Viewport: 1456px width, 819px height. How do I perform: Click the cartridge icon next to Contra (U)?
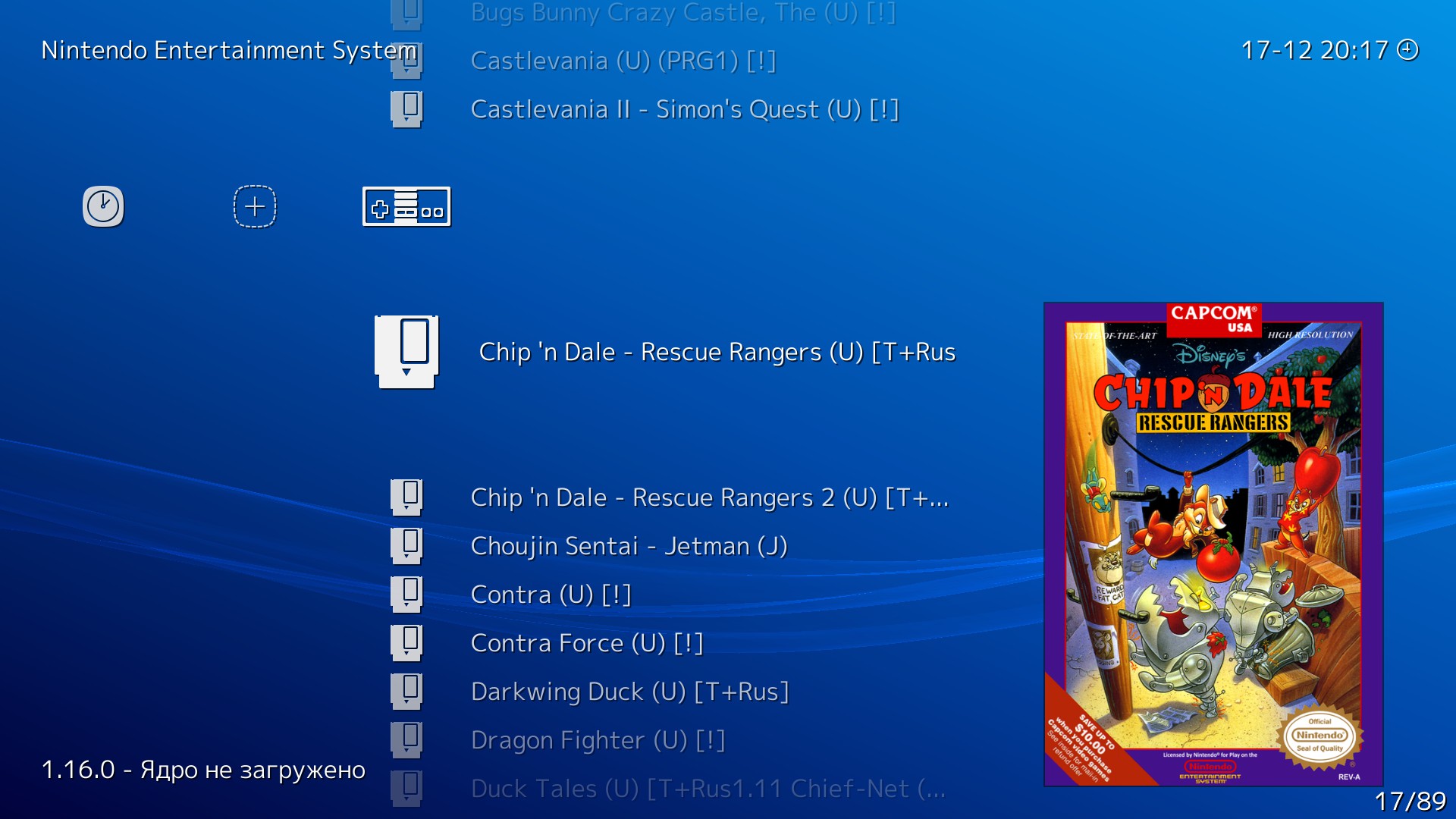pyautogui.click(x=406, y=595)
